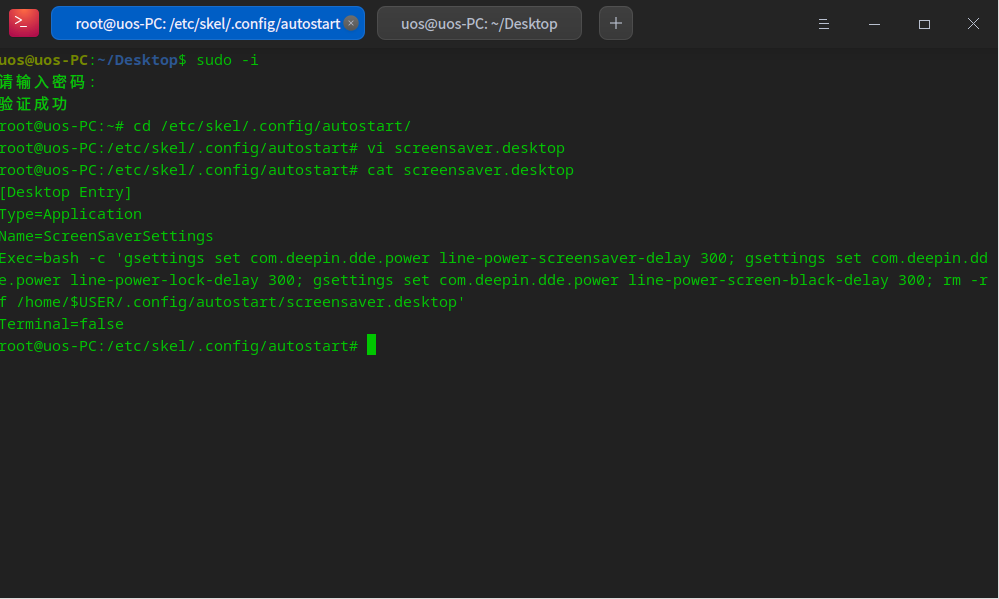Click the green cursor at last prompt

(x=371, y=345)
